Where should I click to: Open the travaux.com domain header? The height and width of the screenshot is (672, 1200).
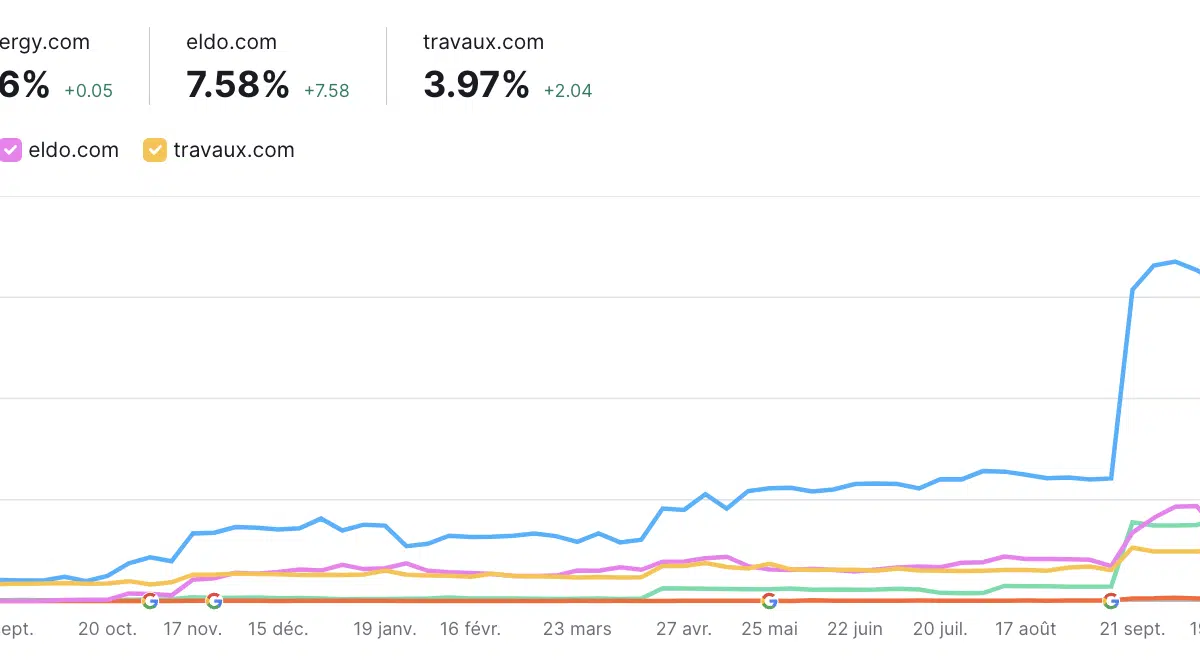point(484,42)
